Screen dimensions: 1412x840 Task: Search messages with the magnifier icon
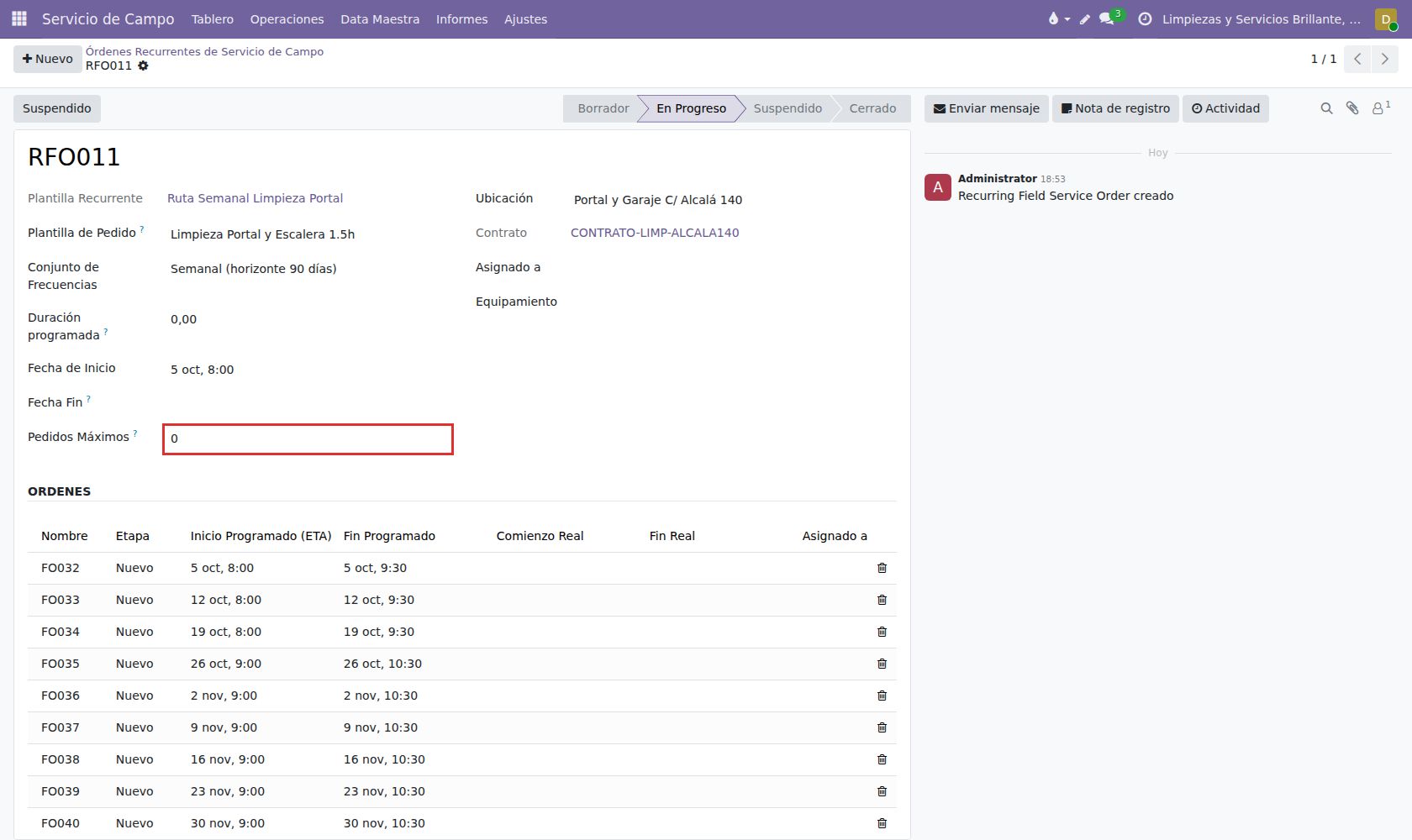(x=1326, y=108)
